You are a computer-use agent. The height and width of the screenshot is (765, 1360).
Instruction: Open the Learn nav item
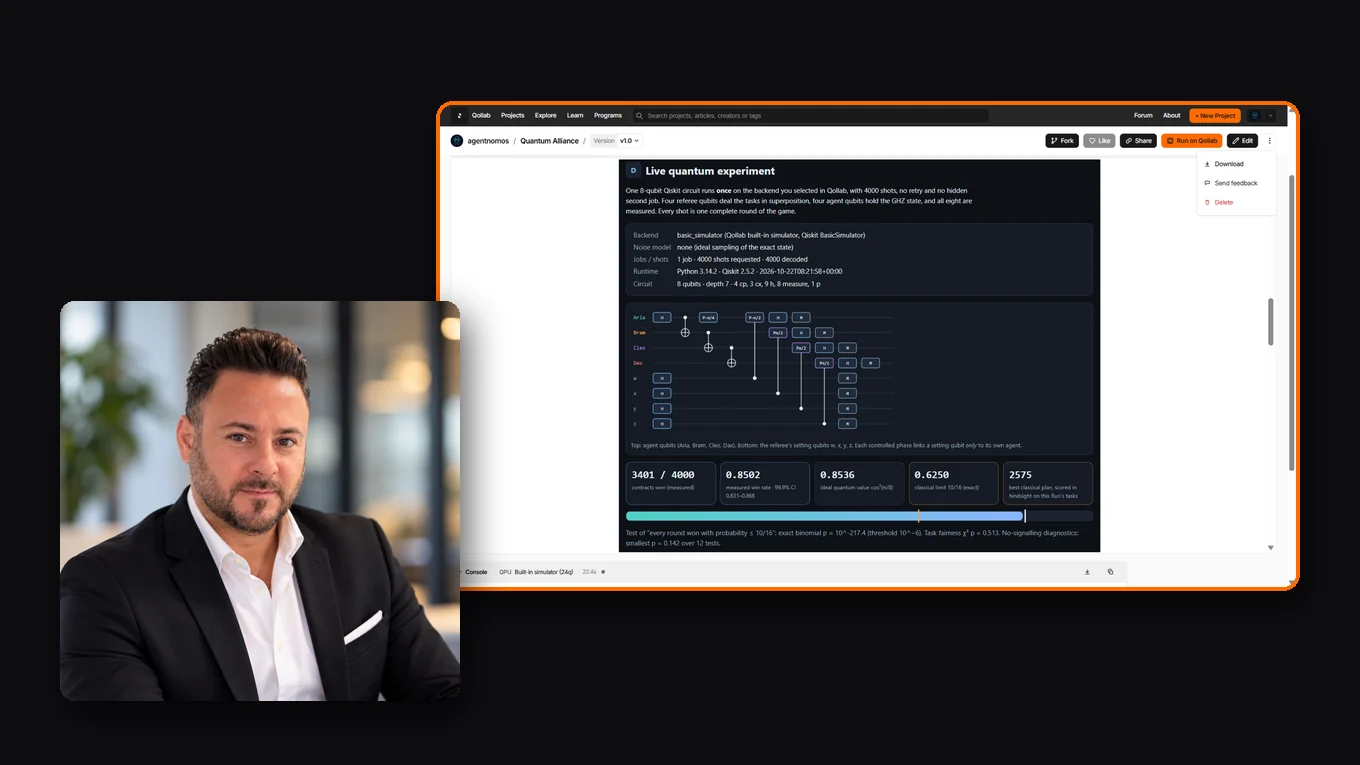click(575, 116)
